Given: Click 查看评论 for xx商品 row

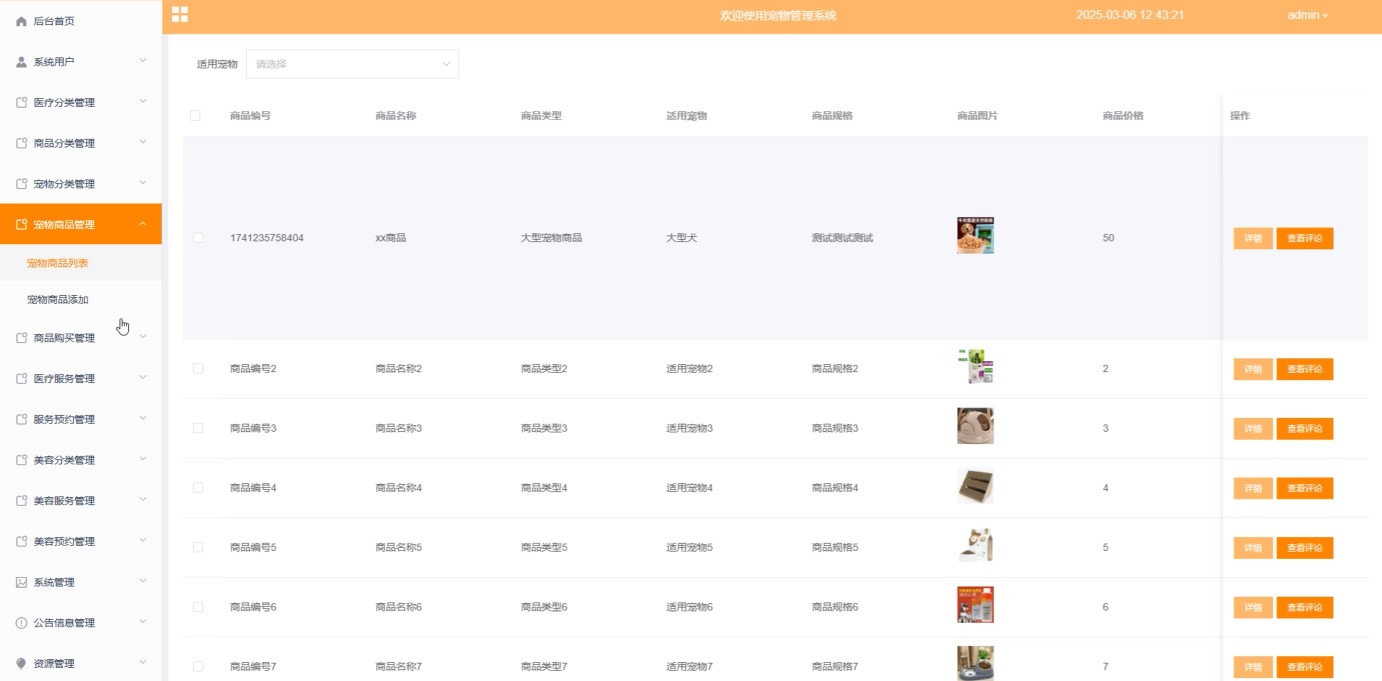Looking at the screenshot, I should tap(1305, 238).
